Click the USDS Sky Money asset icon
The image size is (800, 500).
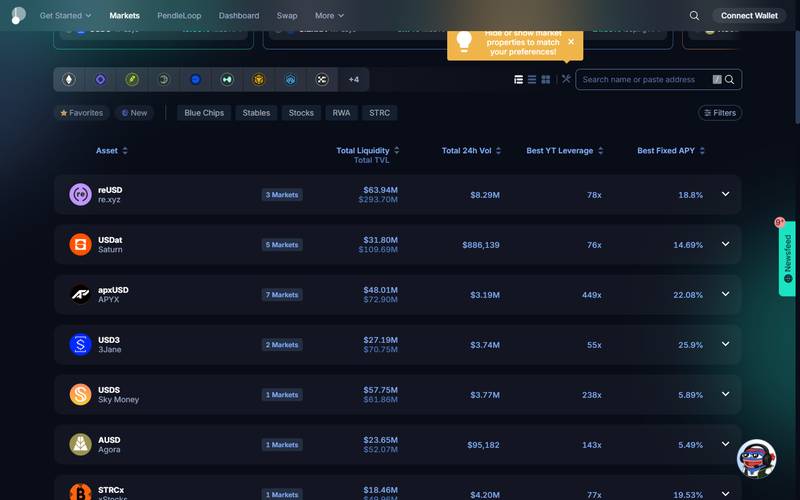(80, 394)
